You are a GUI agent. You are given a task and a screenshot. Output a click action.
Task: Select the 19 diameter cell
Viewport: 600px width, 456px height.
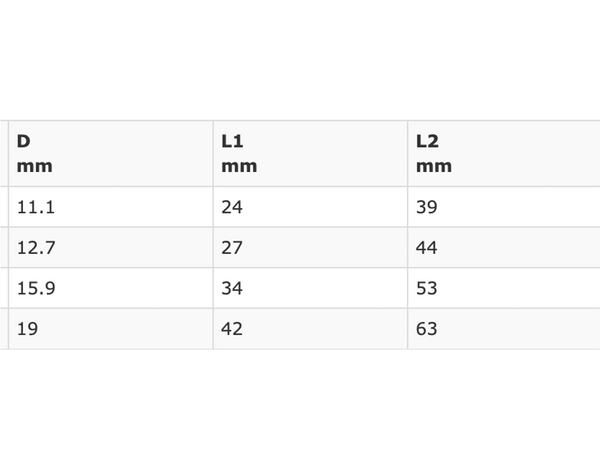[x=111, y=329]
